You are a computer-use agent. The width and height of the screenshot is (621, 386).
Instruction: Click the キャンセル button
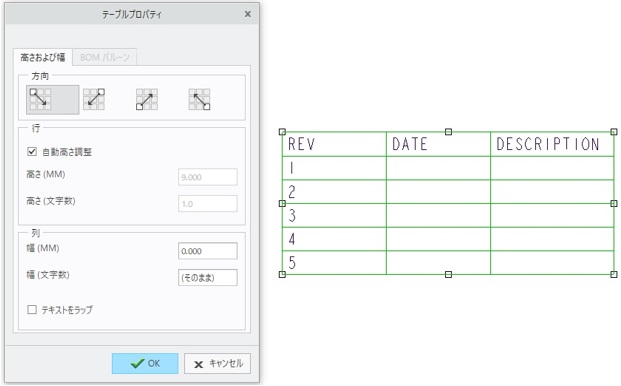pos(217,363)
